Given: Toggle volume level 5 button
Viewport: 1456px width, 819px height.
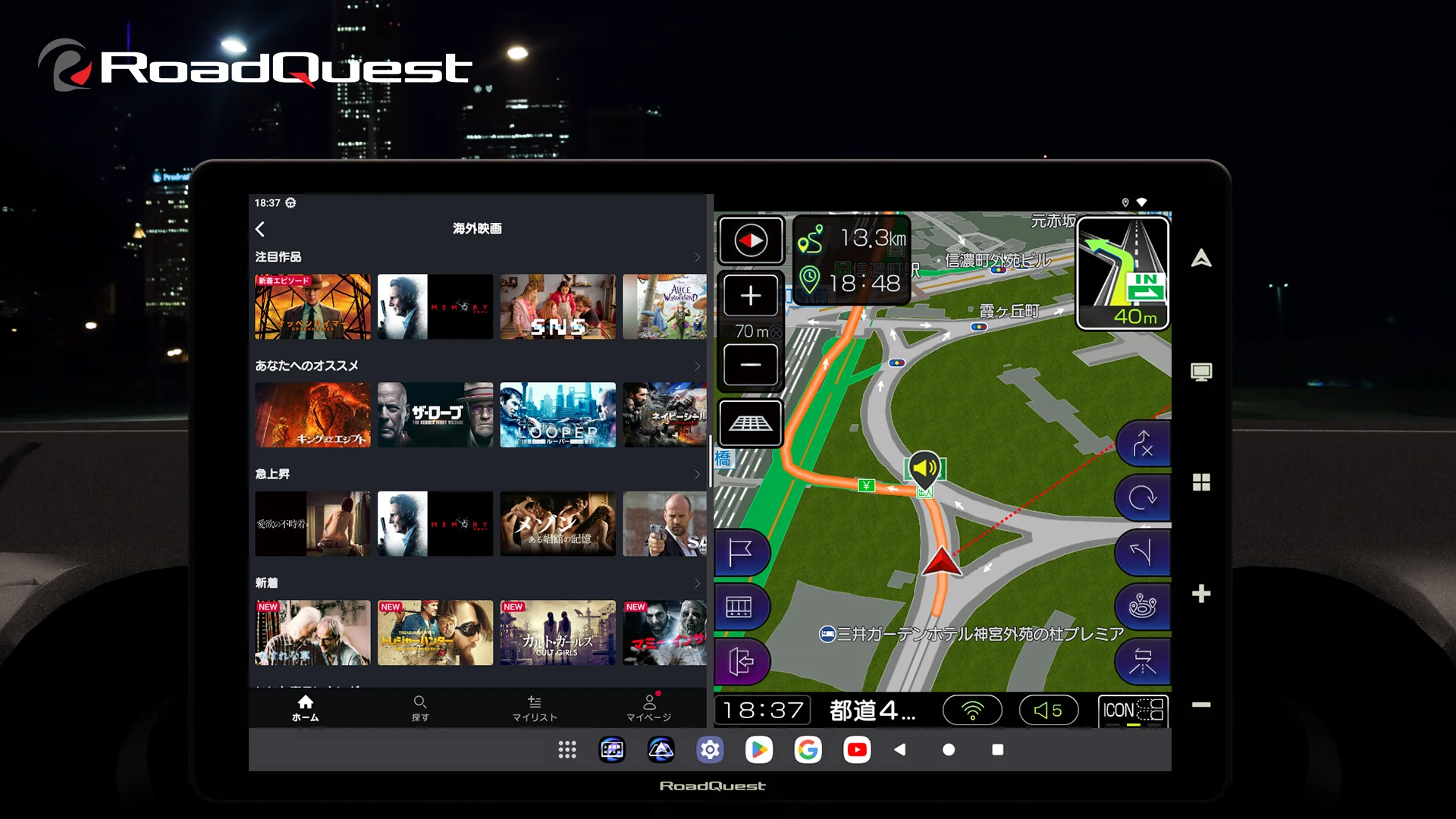Looking at the screenshot, I should pyautogui.click(x=1049, y=711).
